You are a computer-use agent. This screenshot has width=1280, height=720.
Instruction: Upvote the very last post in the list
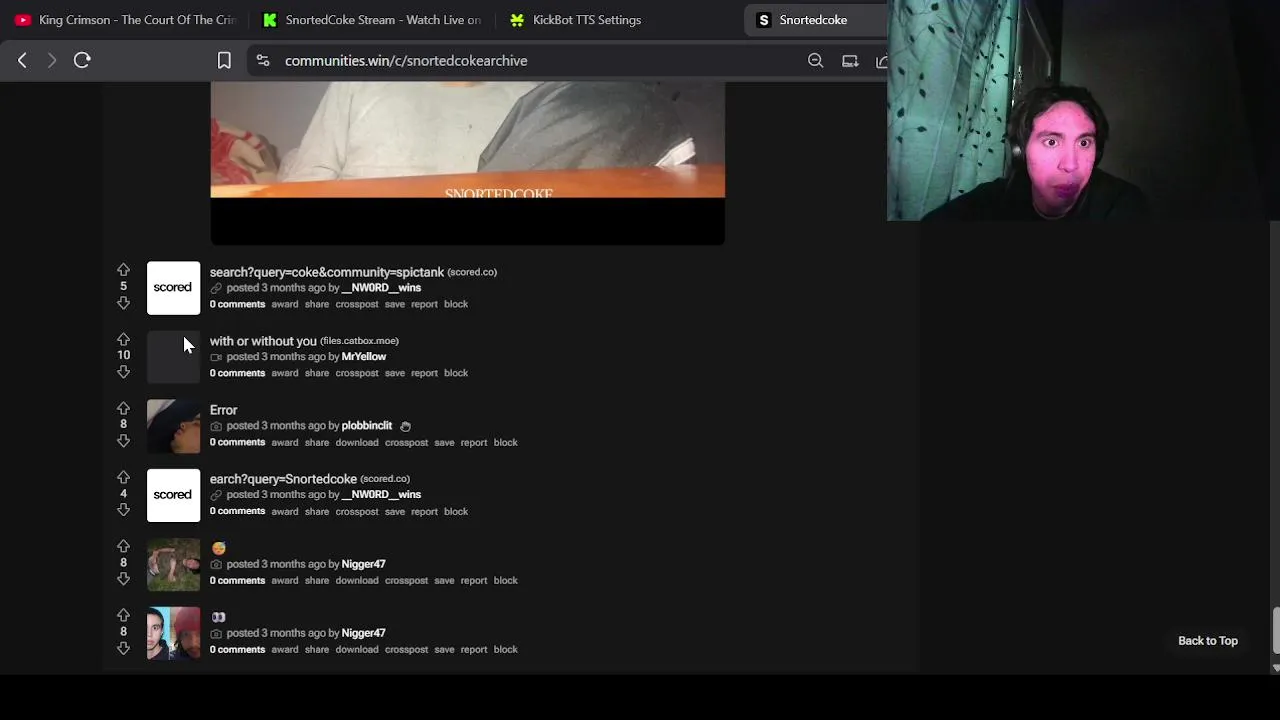coord(123,615)
